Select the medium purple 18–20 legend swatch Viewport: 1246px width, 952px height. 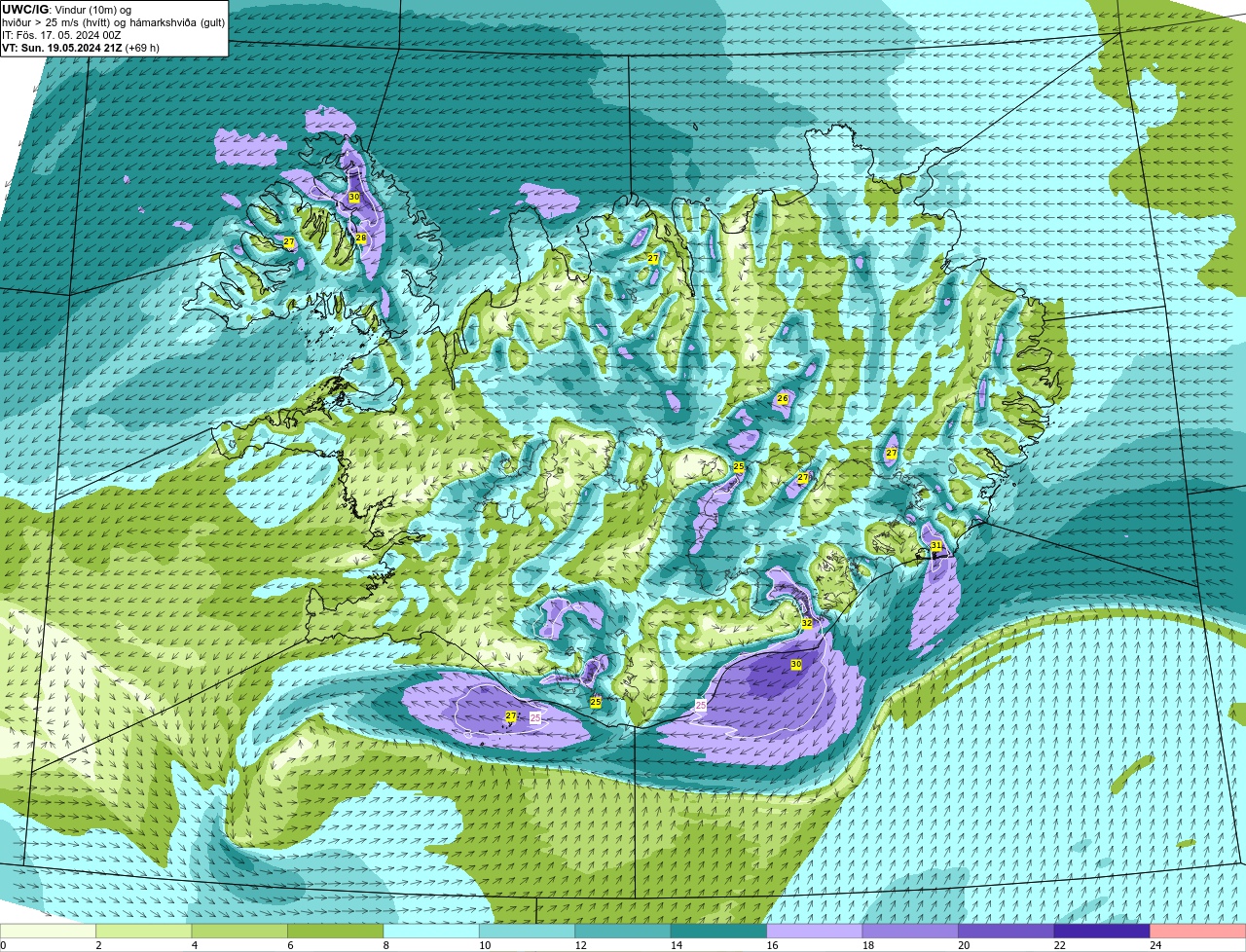click(910, 931)
